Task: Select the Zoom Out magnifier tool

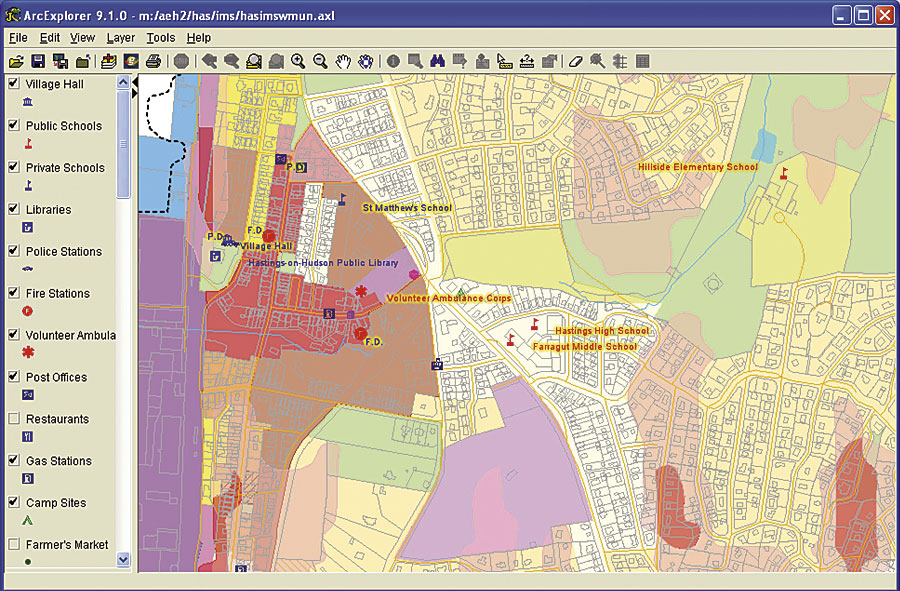Action: tap(320, 62)
